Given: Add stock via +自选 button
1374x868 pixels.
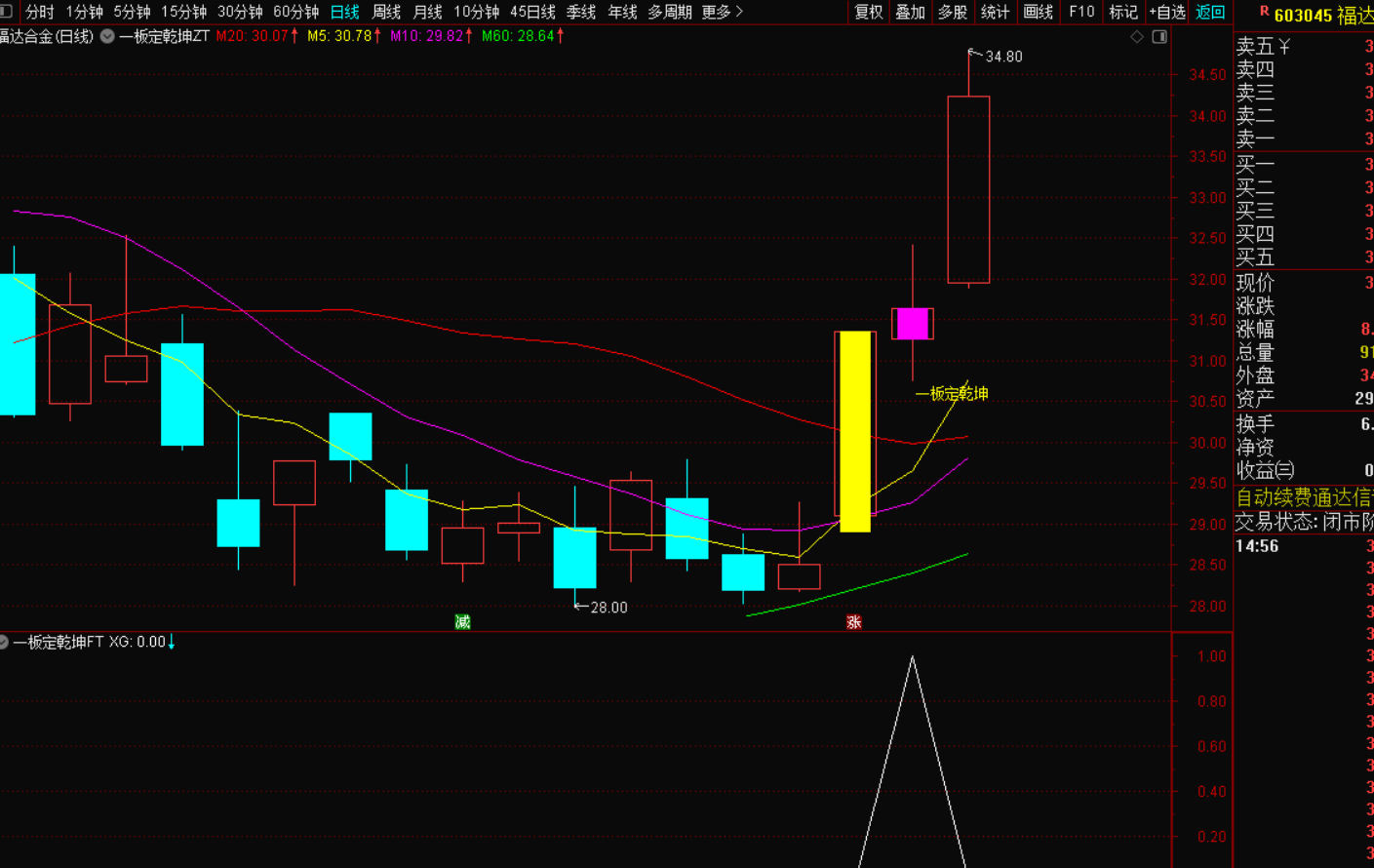Looking at the screenshot, I should coord(1166,12).
